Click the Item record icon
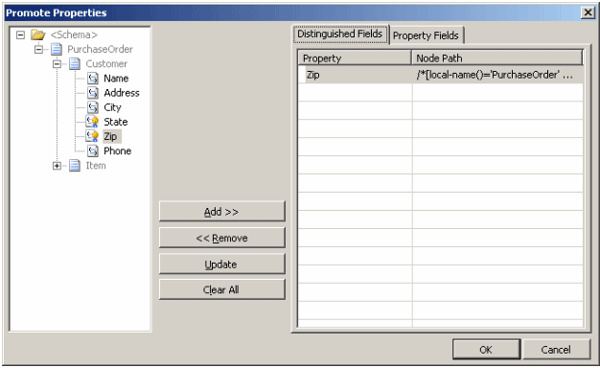This screenshot has height=368, width=600. click(x=75, y=166)
